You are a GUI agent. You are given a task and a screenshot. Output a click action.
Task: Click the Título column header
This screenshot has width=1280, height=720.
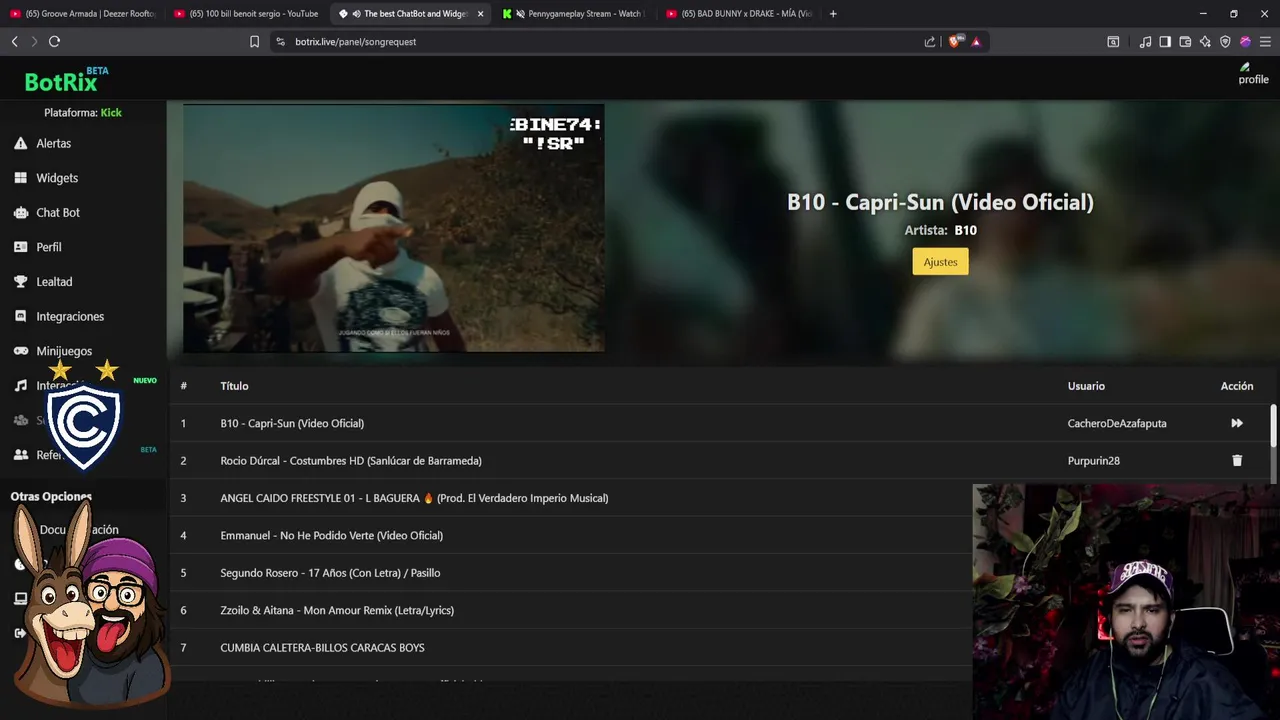point(234,386)
